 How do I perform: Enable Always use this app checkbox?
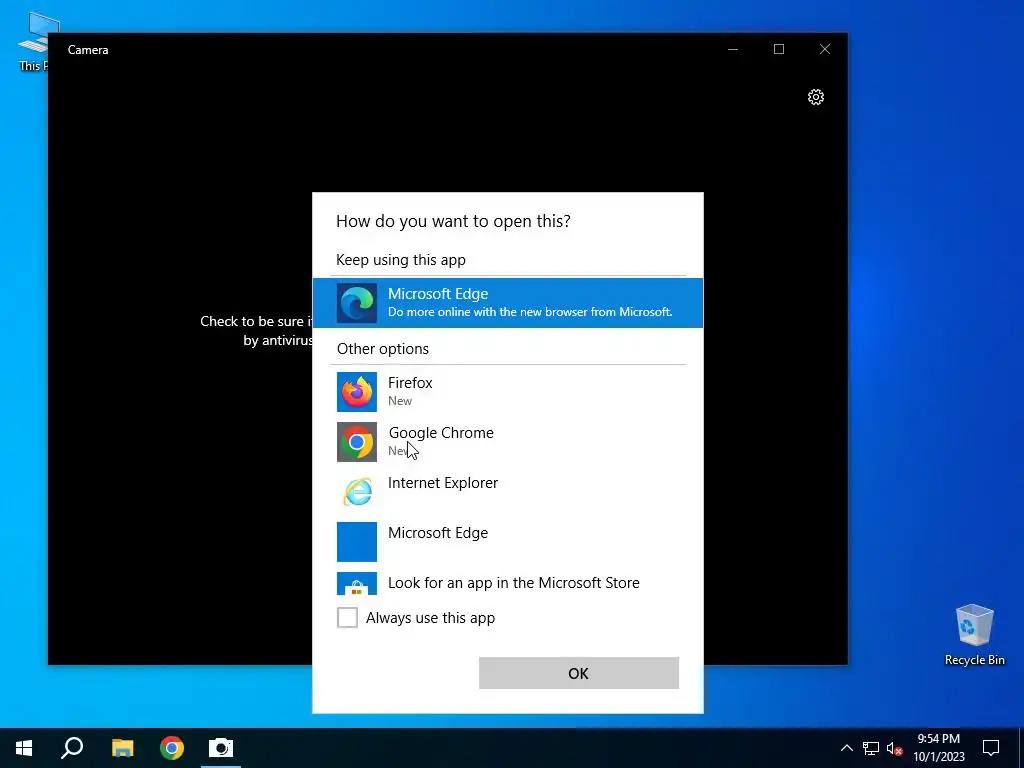coord(347,617)
